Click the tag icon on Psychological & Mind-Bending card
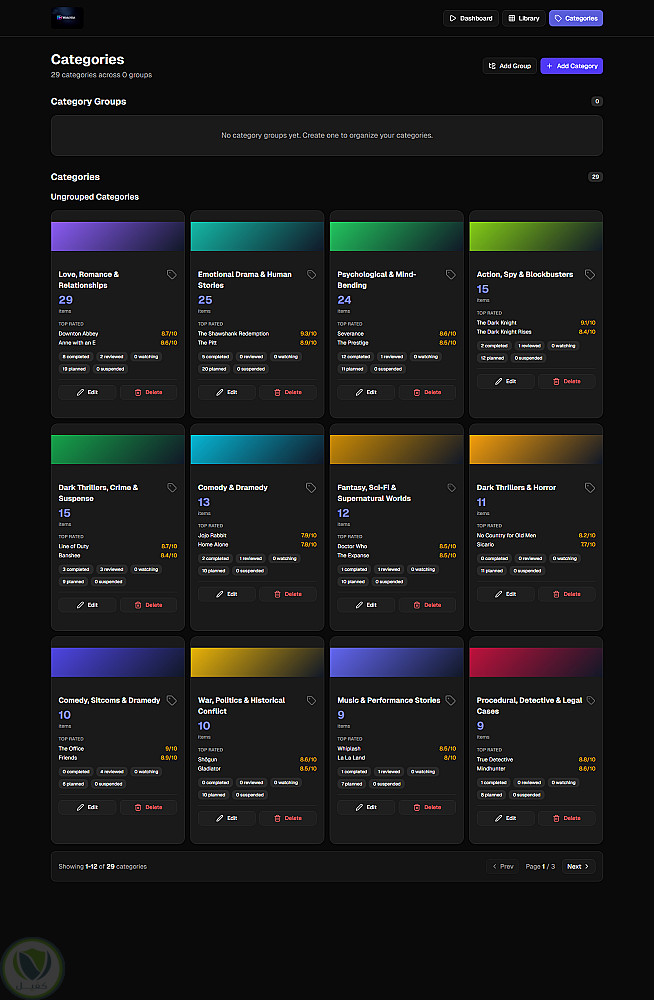654x1000 pixels. point(451,274)
